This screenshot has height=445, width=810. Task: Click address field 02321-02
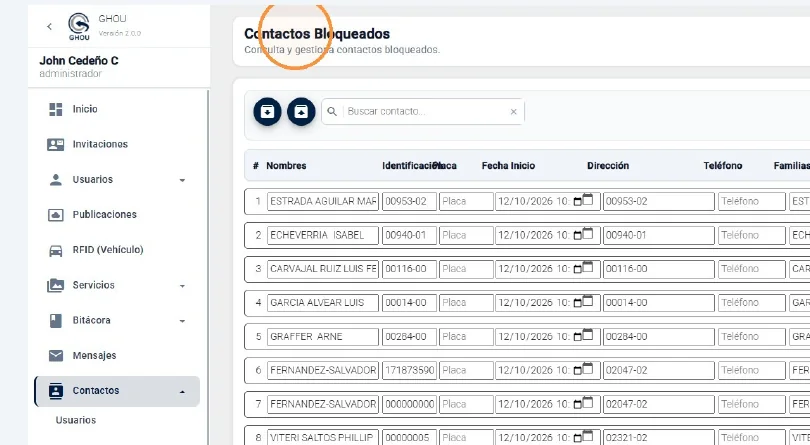(659, 437)
